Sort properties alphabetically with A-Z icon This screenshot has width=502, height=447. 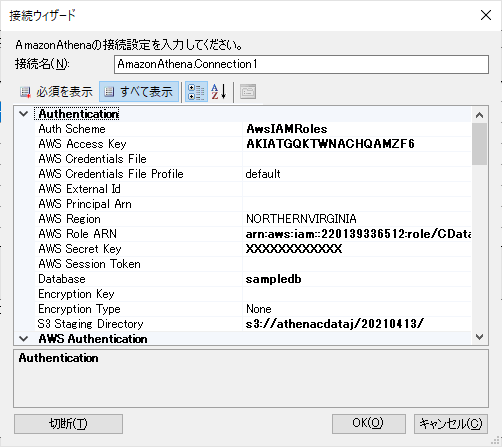(219, 92)
